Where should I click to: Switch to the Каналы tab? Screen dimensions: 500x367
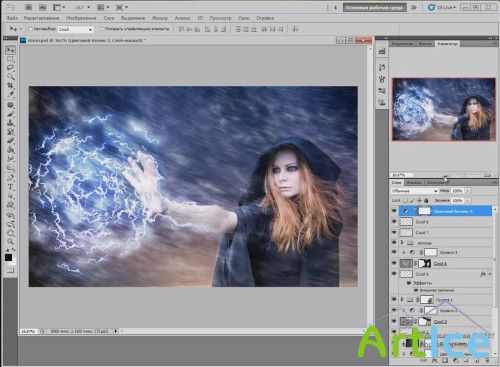[x=414, y=183]
